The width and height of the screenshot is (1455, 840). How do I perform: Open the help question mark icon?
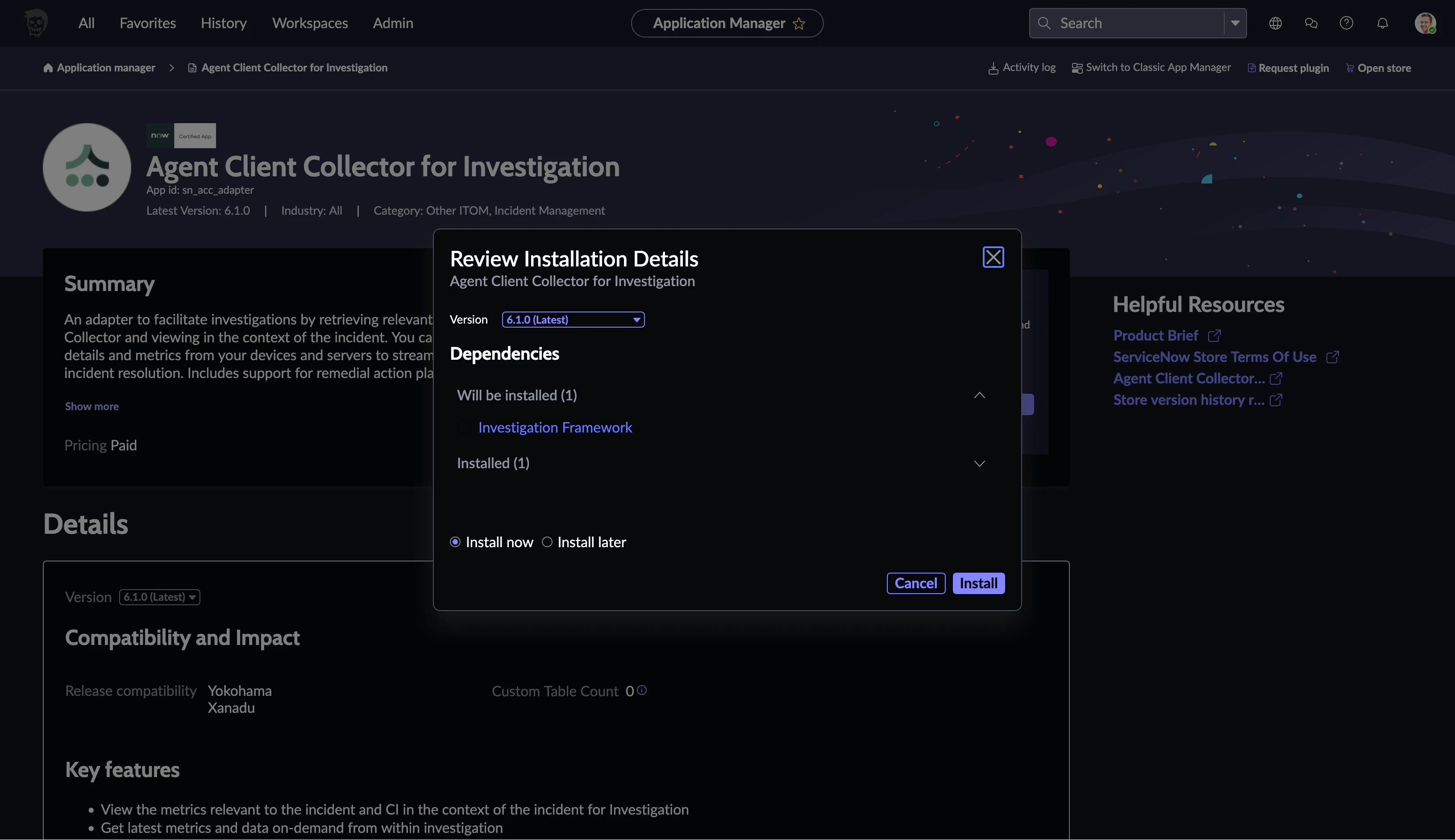[1347, 23]
